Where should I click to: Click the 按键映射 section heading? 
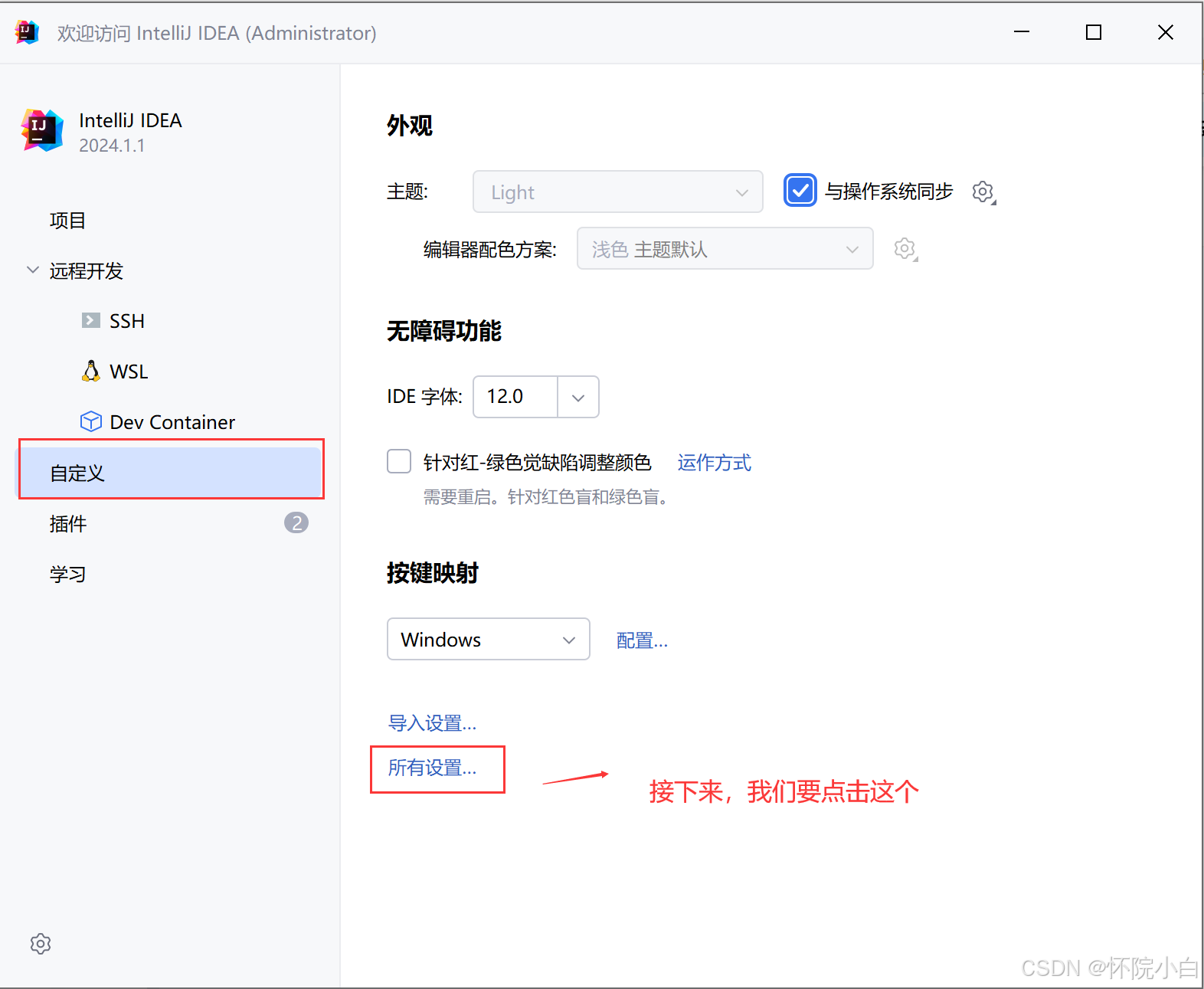coord(433,573)
